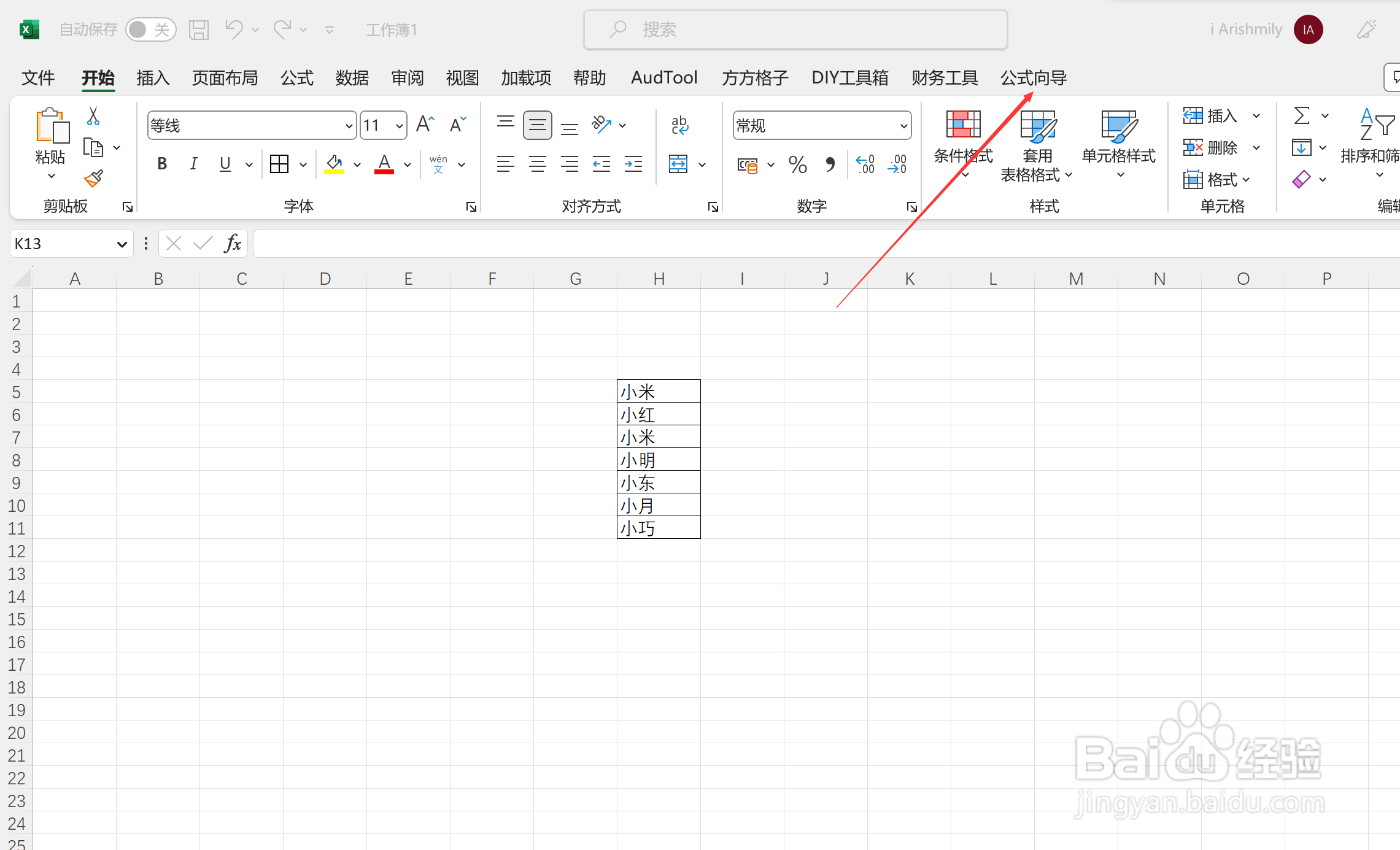Apply italic formatting

[193, 164]
